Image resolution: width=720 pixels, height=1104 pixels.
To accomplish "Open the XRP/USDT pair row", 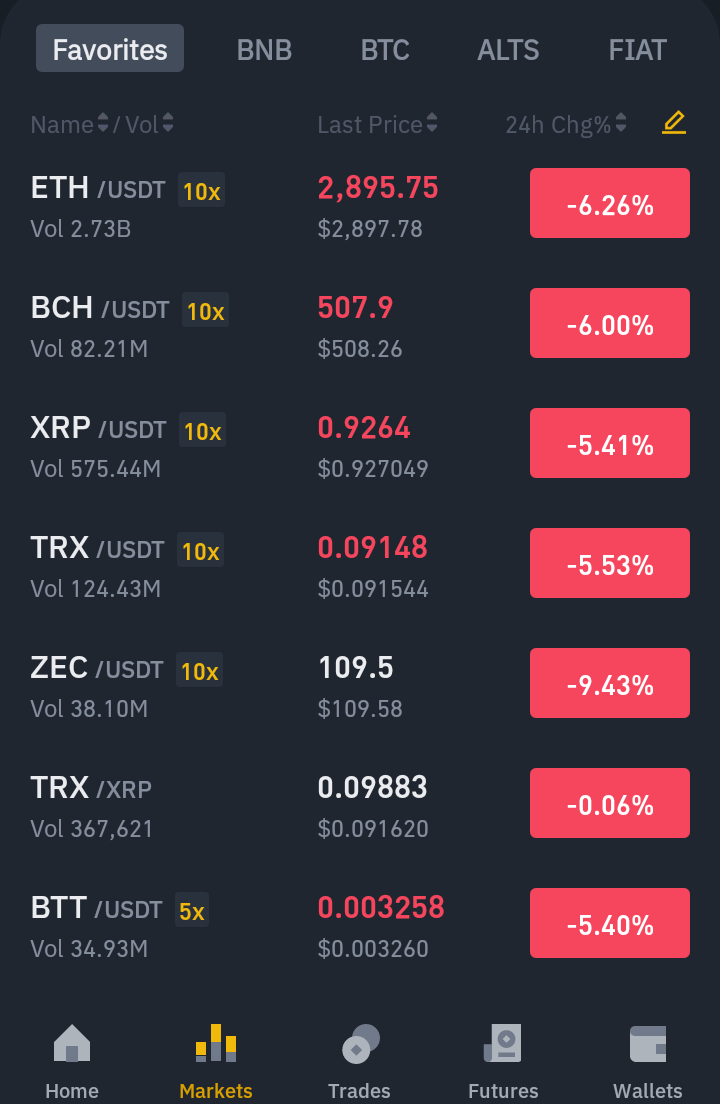I will [360, 444].
